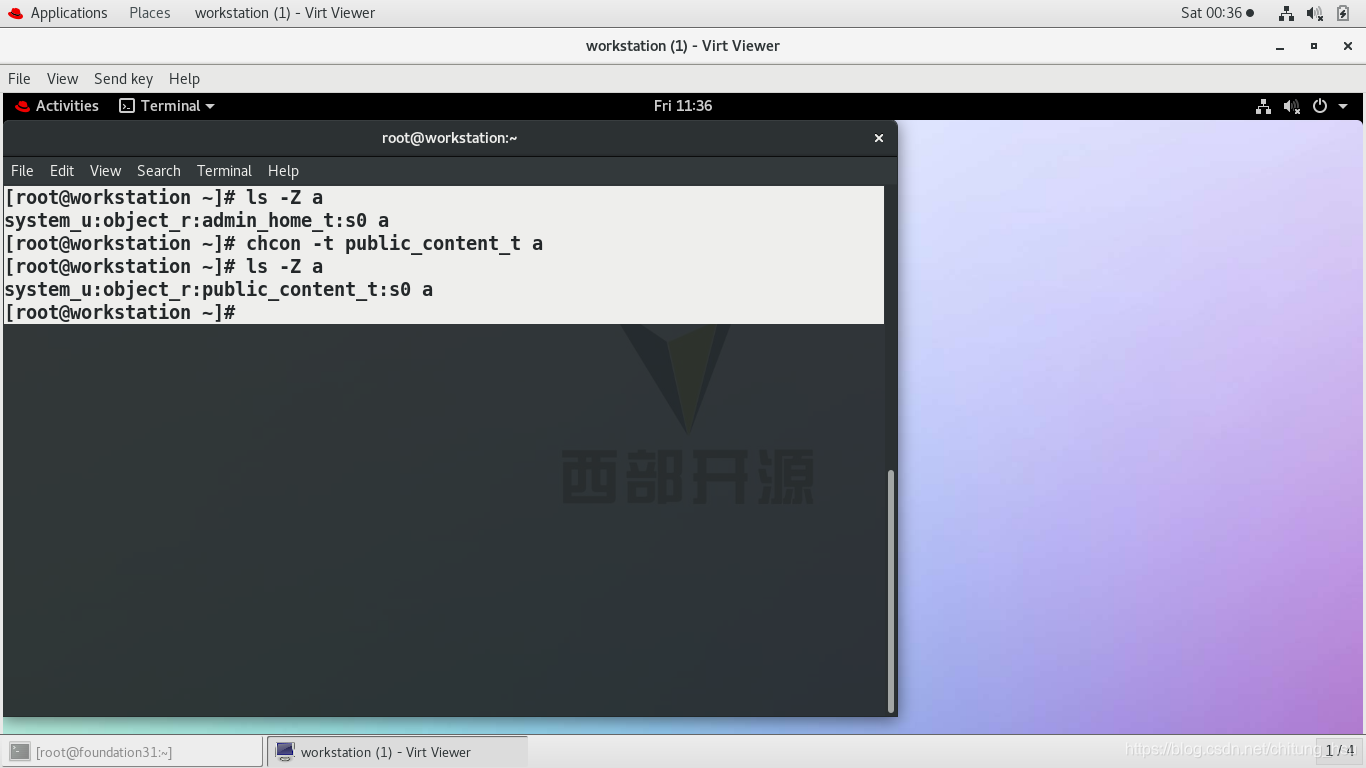Click workstation (1) - Virt Viewer taskbar item
Image resolution: width=1366 pixels, height=768 pixels.
(x=397, y=752)
